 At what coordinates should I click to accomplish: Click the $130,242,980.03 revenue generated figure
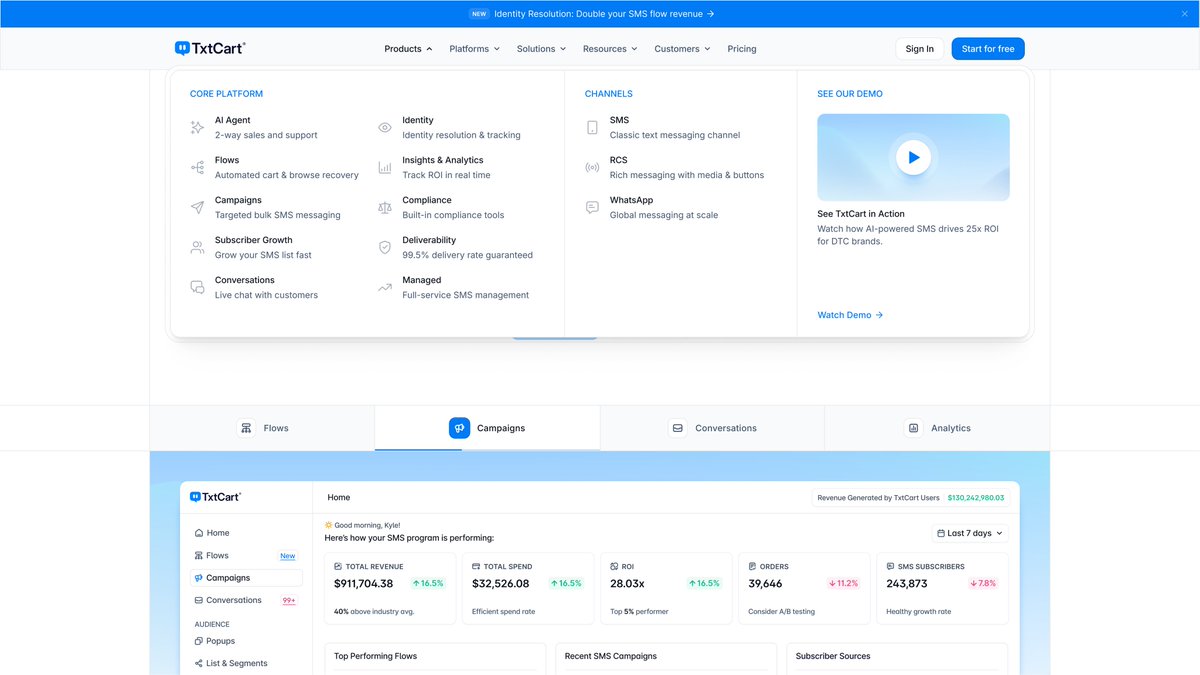point(976,497)
